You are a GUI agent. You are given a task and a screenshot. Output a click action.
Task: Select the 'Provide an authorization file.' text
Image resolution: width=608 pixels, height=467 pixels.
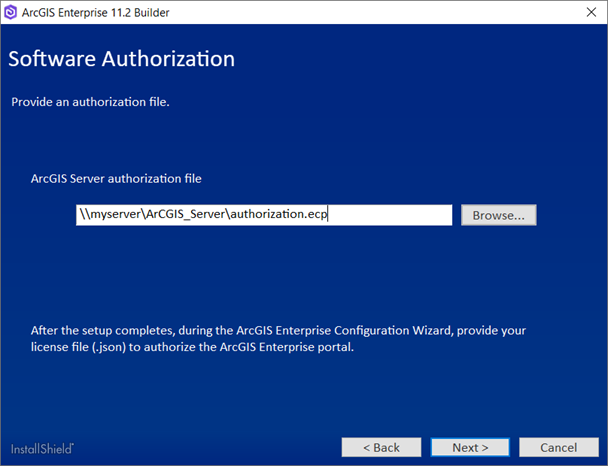click(x=90, y=102)
